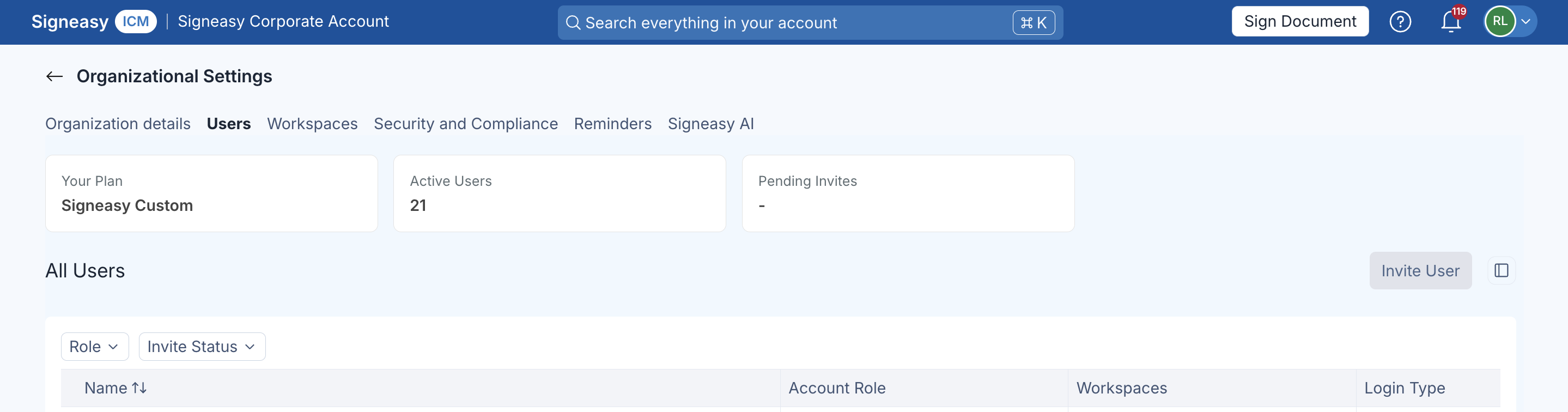Click the Invite User button
1568x412 pixels.
[1420, 270]
